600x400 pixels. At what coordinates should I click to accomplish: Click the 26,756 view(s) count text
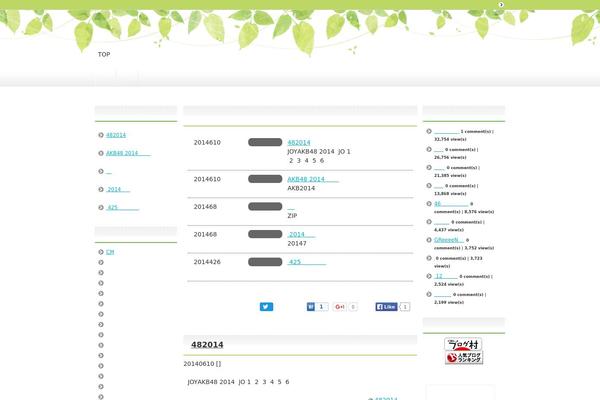[450, 157]
